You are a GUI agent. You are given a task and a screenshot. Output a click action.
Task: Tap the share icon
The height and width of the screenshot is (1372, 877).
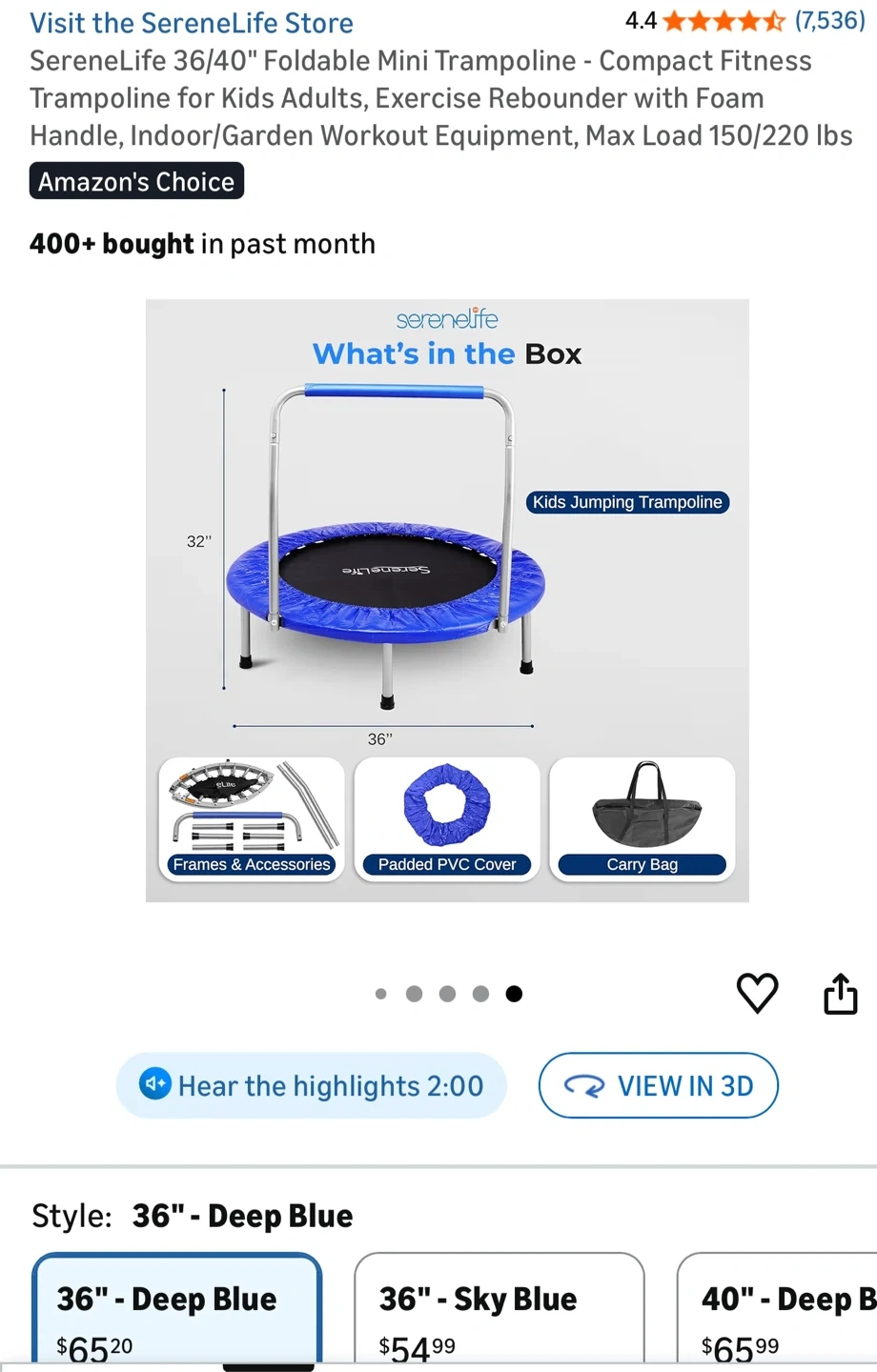(x=840, y=993)
